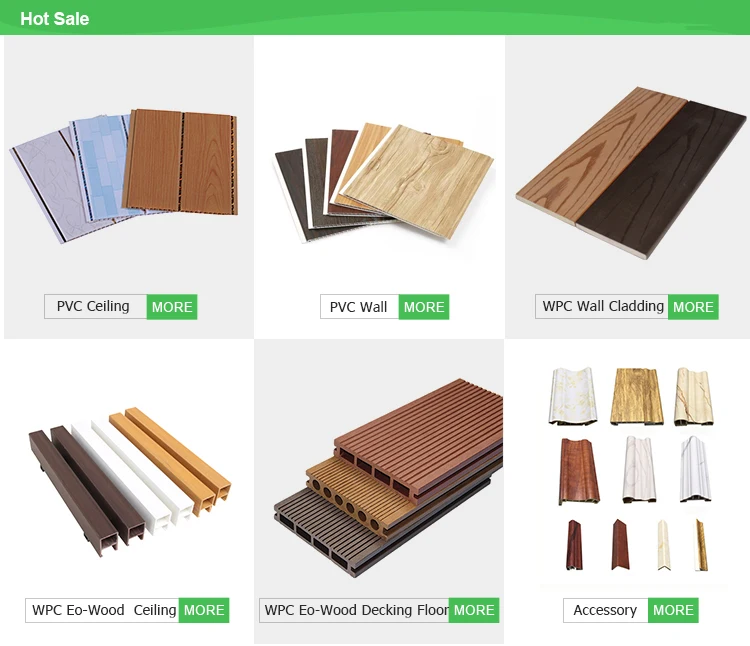Open the PVC Wall label link
The image size is (750, 646).
(x=359, y=307)
